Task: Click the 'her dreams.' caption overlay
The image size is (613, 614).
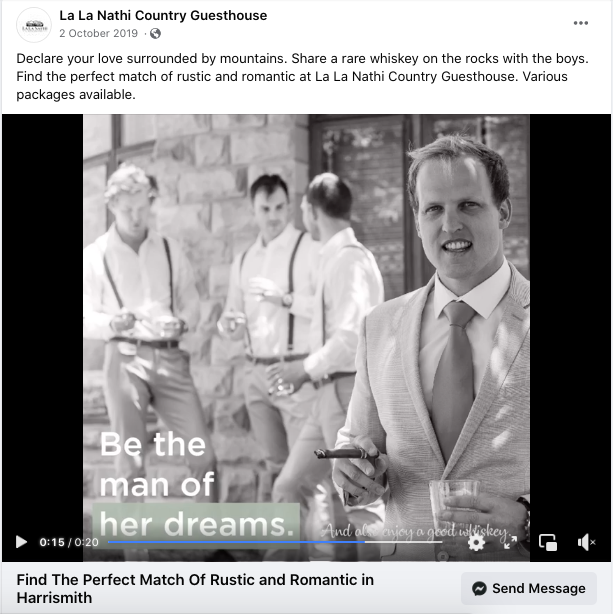Action: tap(196, 524)
